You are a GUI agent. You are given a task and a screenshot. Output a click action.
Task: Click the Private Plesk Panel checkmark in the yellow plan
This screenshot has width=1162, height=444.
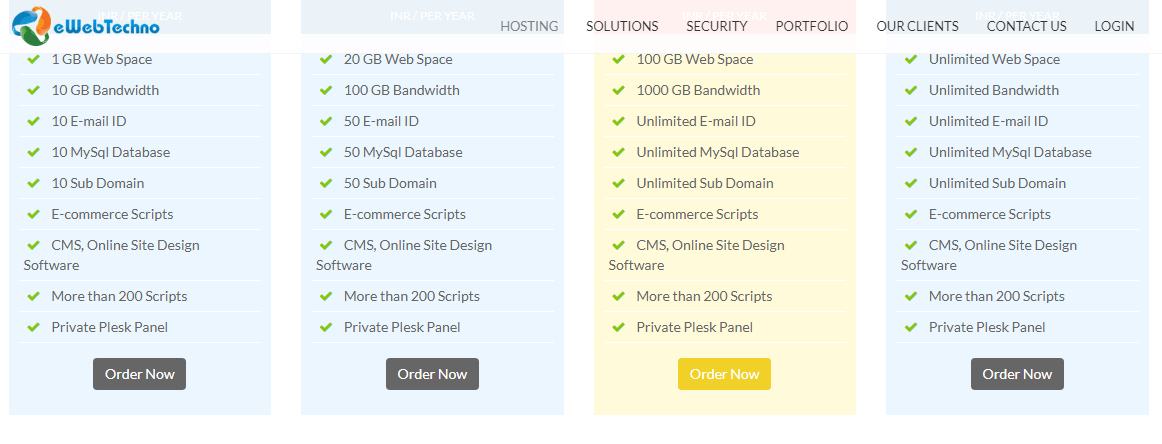(x=619, y=327)
